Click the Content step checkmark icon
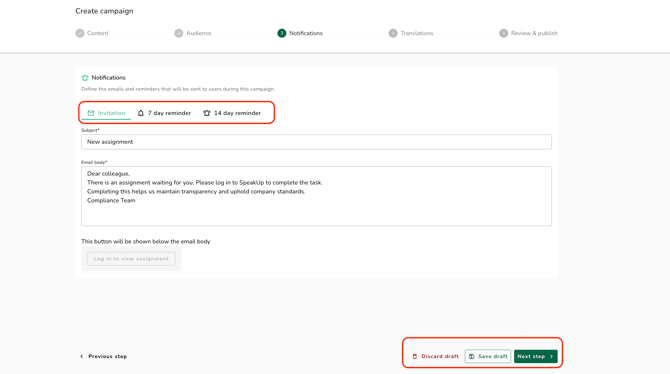The image size is (670, 374). click(x=80, y=33)
